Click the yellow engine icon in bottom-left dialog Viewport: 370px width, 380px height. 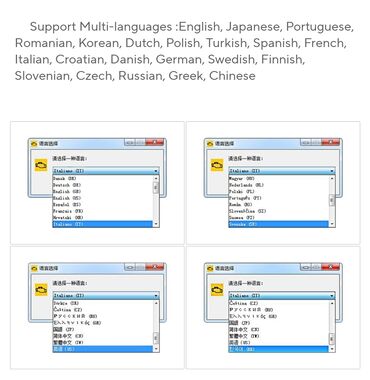pos(41,290)
